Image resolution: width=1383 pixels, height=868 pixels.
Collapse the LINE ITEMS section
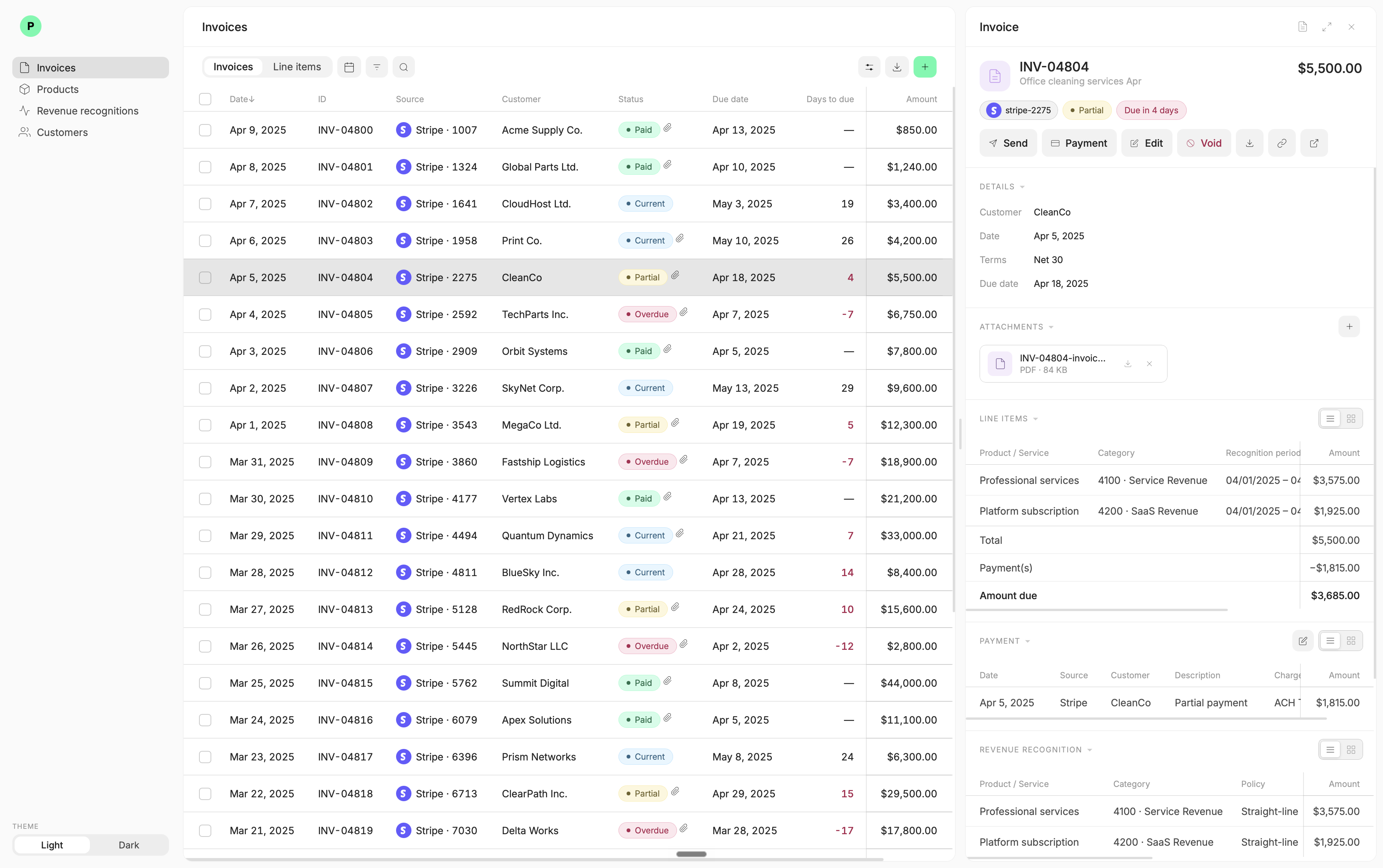pos(1009,419)
